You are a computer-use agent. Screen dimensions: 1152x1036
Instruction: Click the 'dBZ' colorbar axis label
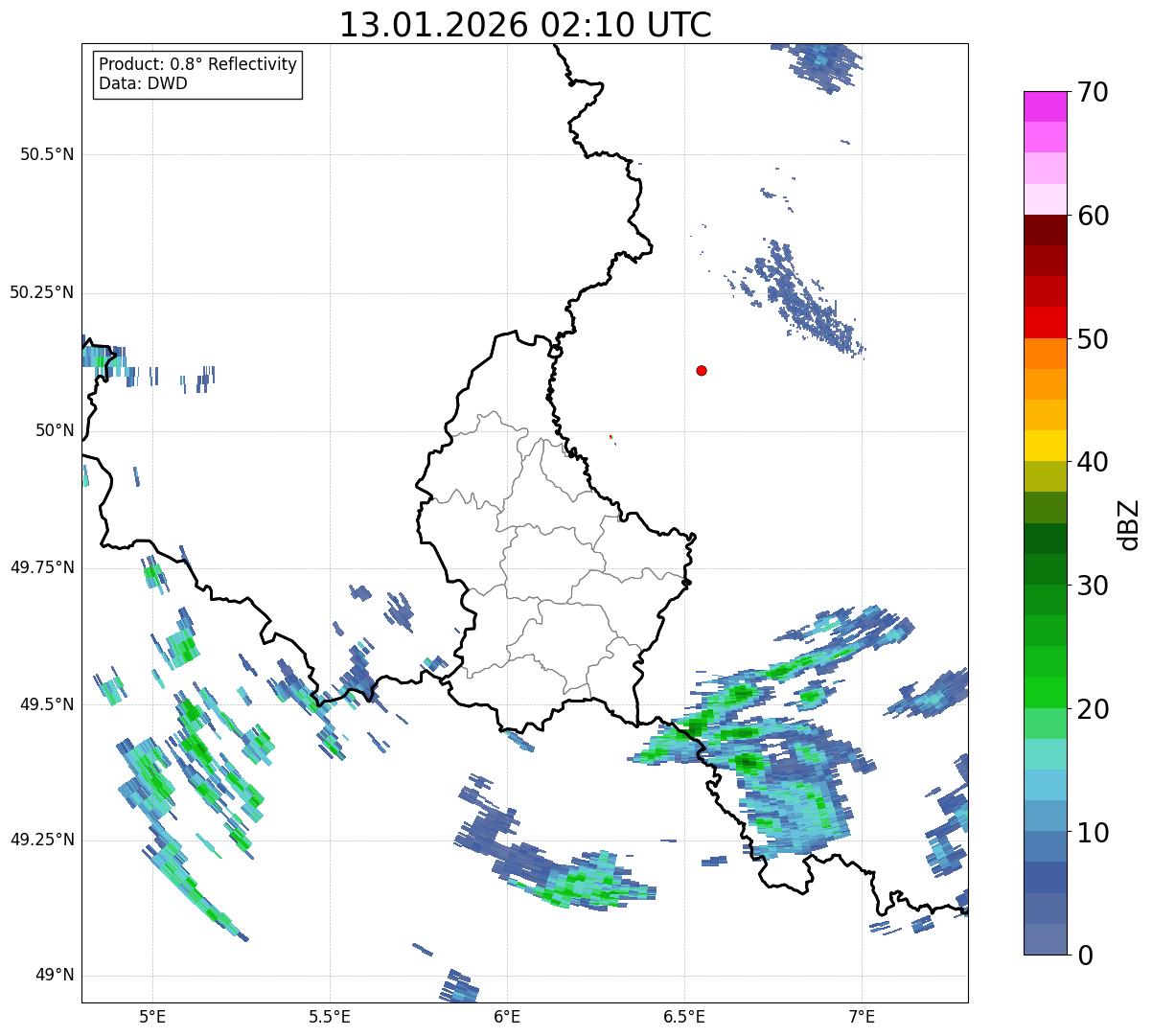[x=1130, y=523]
